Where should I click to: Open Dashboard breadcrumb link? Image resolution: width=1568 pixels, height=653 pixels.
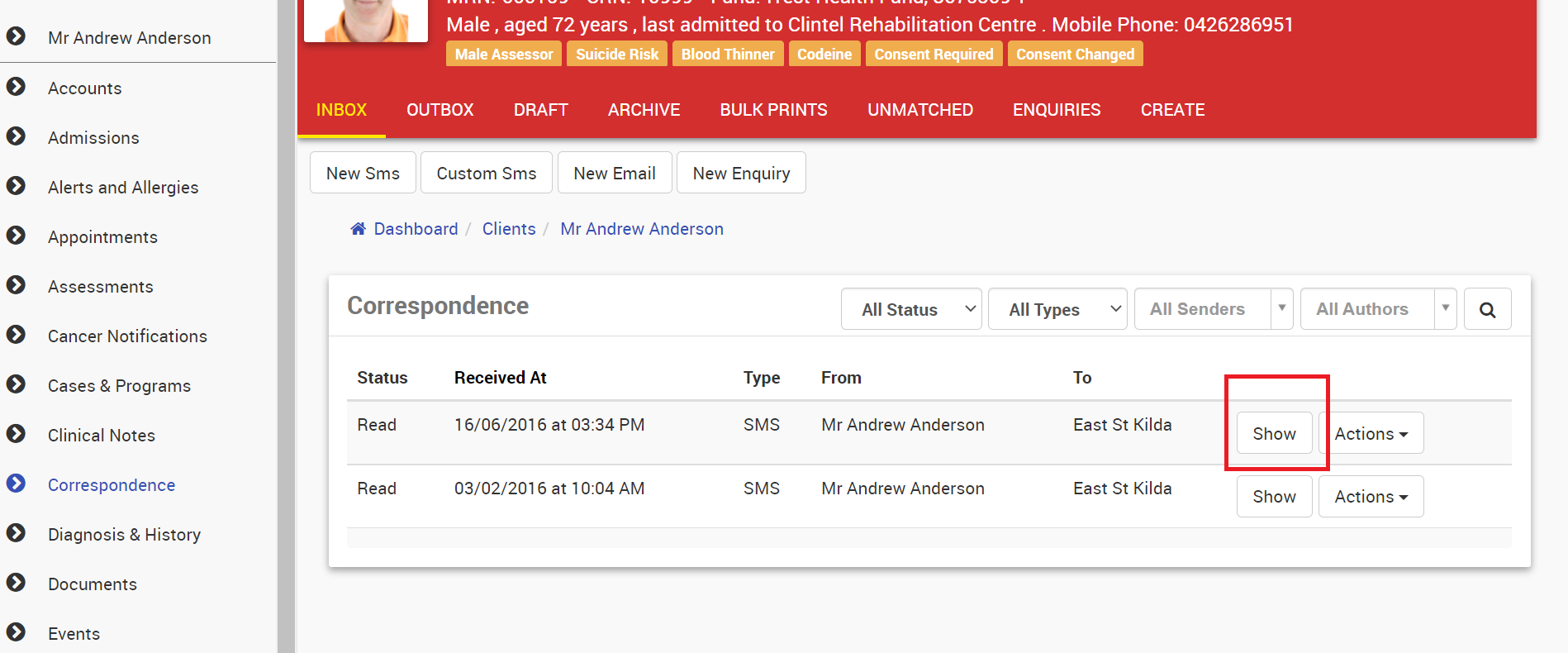[416, 229]
